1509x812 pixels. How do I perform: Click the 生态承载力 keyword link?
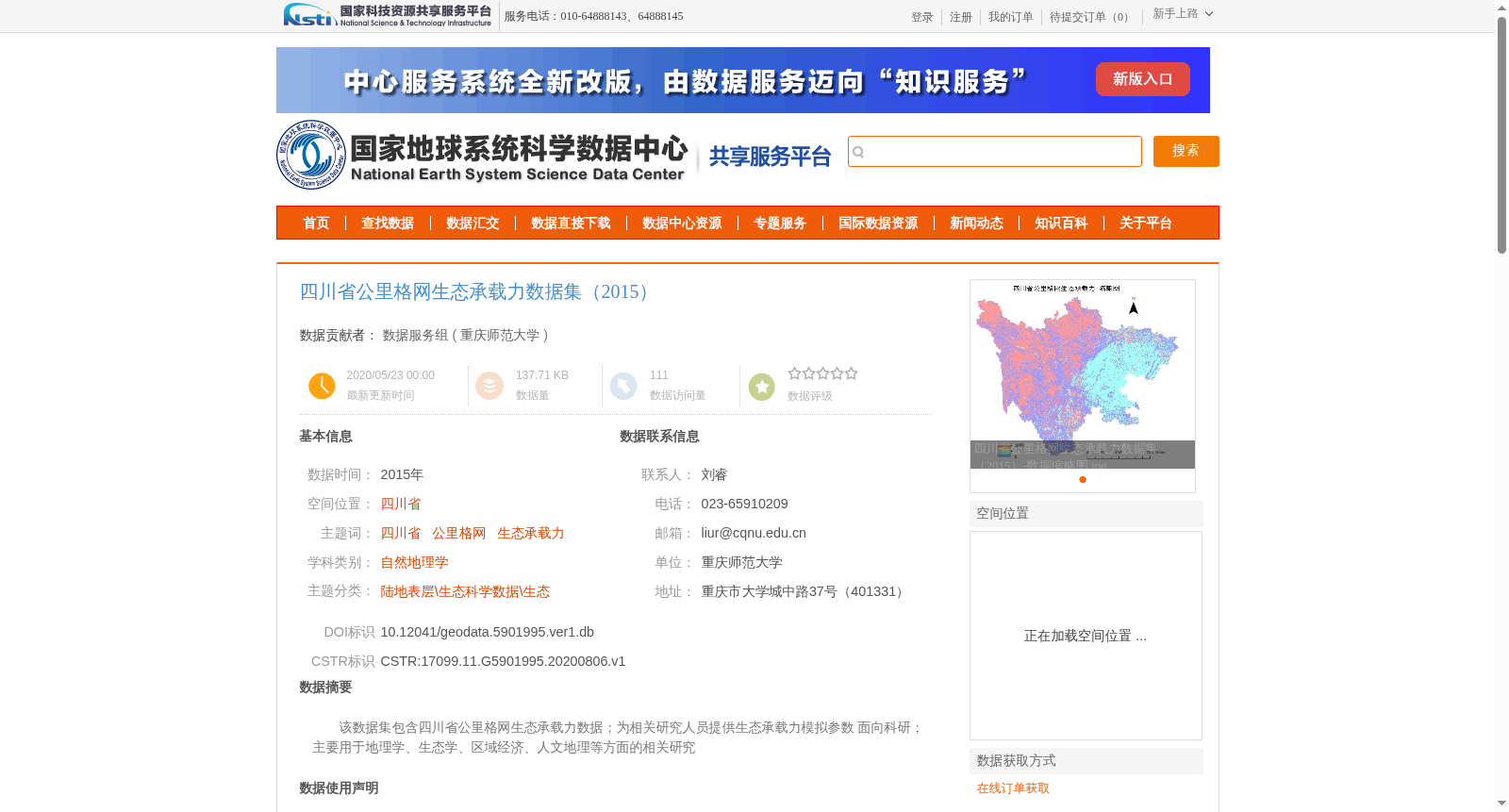[x=531, y=533]
